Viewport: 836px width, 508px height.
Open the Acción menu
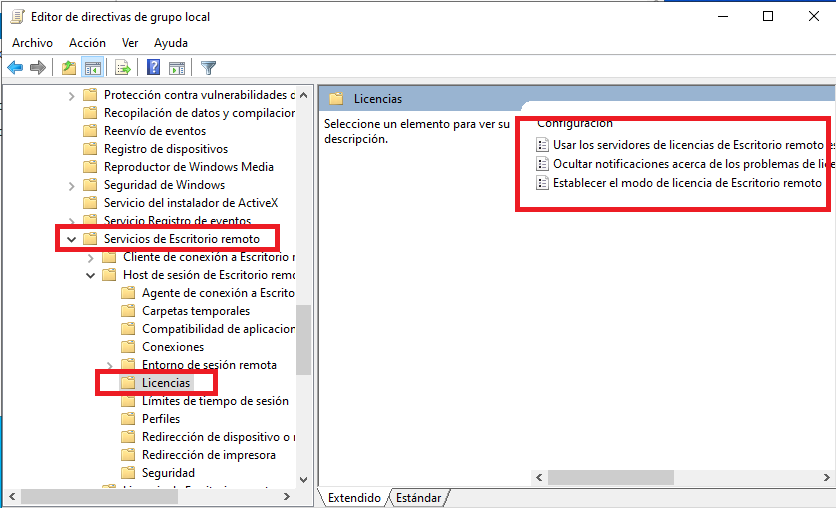[x=87, y=43]
